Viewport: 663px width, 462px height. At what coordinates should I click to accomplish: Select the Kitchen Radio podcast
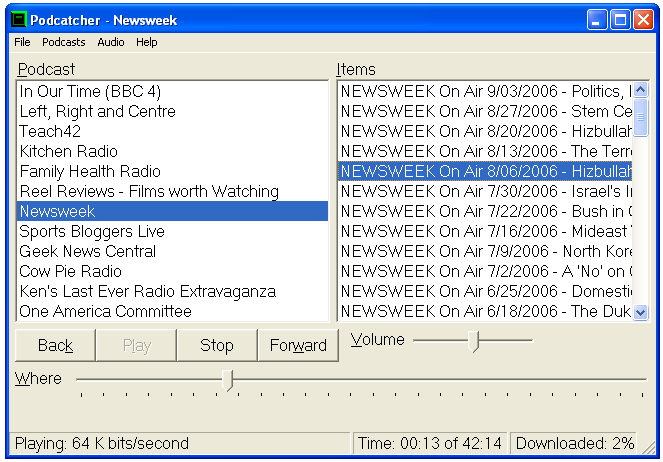[173, 151]
